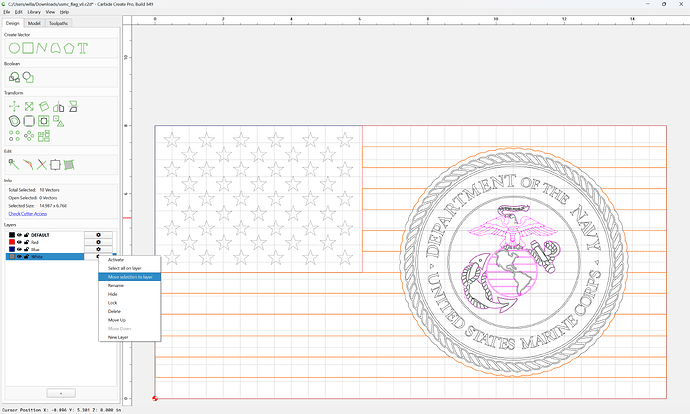Toggle visibility eye of Red layer
690x414 pixels.
point(19,242)
